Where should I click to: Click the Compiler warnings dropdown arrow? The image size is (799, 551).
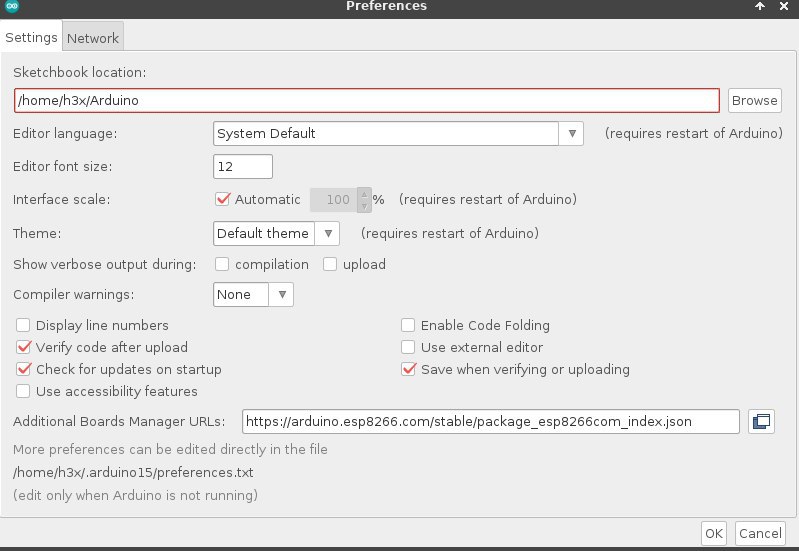[281, 295]
